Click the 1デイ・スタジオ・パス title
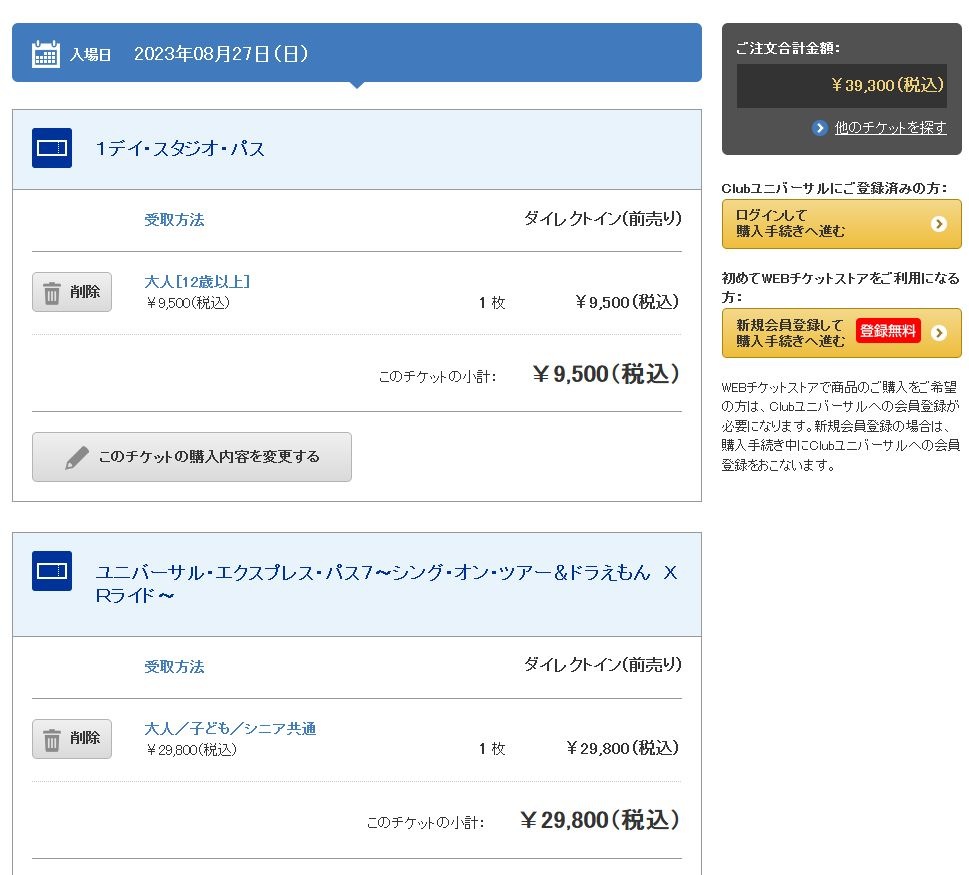The image size is (969, 875). (x=180, y=148)
